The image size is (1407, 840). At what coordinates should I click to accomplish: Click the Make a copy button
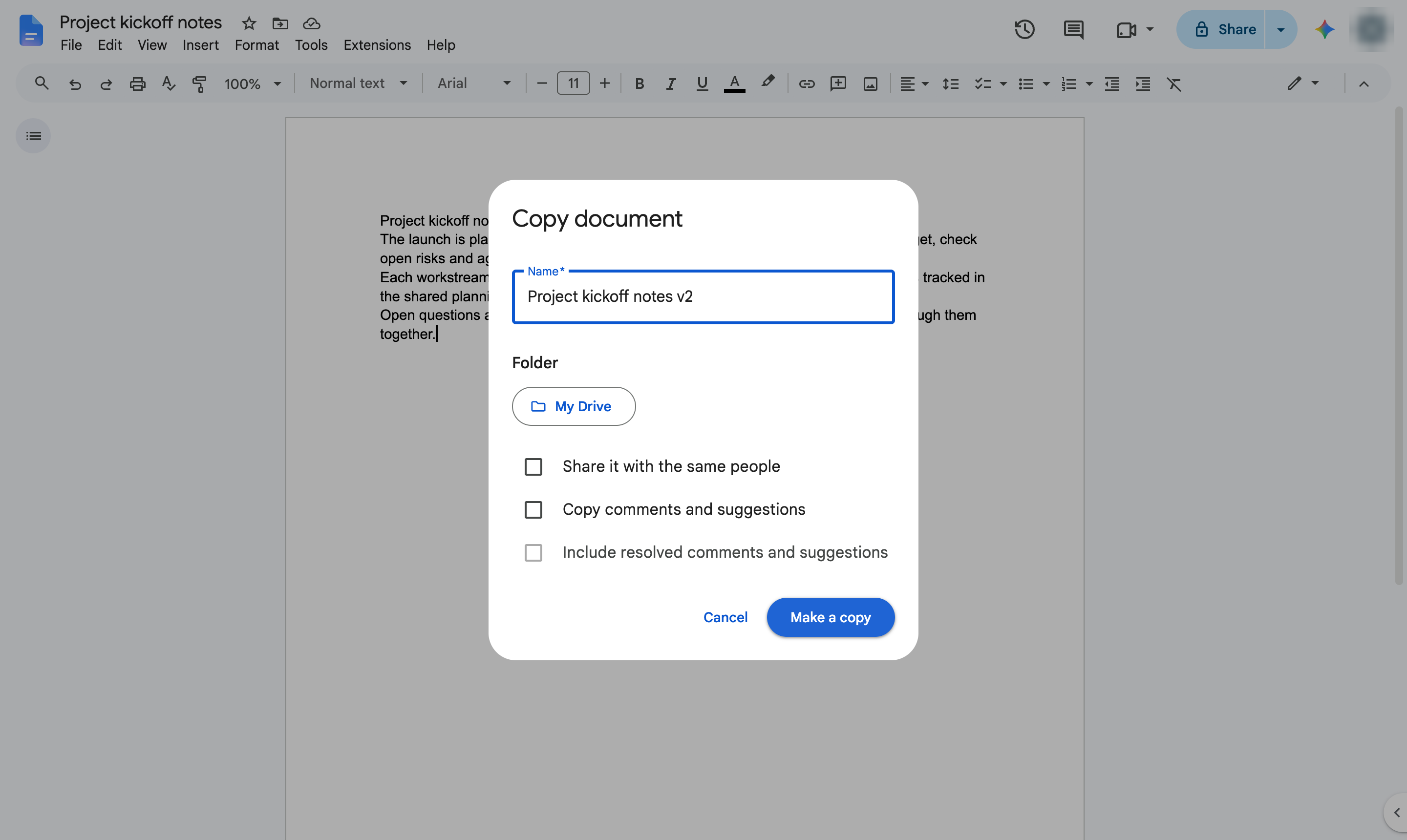(x=831, y=617)
